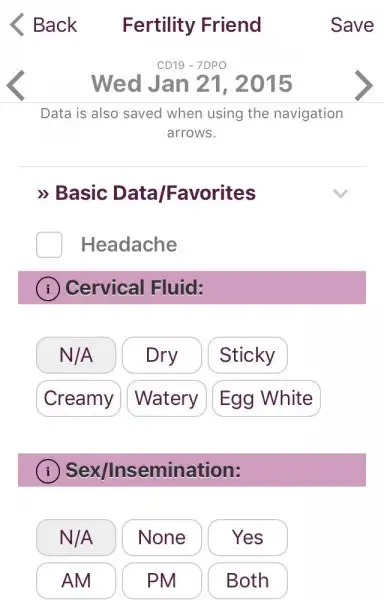Viewport: 384px width, 600px height.
Task: Go to next day arrow
Action: pos(364,85)
